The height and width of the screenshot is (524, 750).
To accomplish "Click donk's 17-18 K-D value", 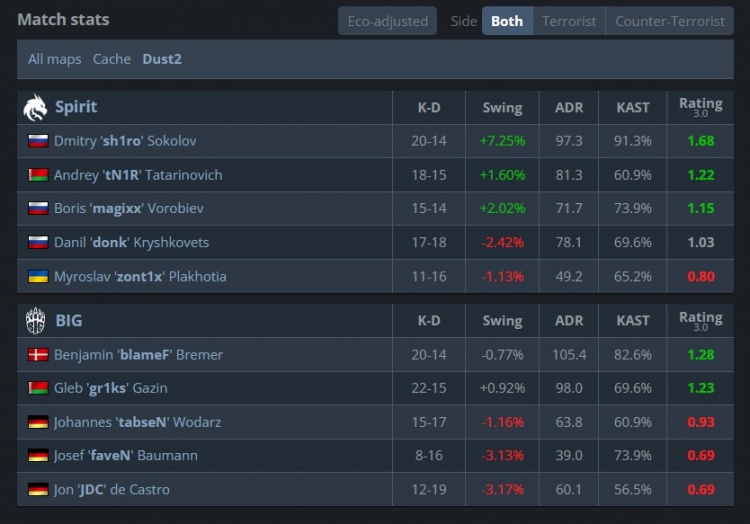I will [x=429, y=242].
